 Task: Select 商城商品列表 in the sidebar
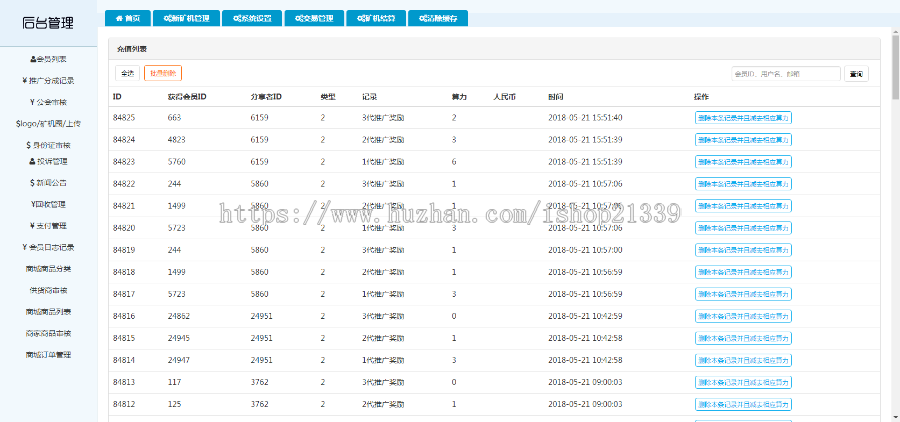pos(49,312)
